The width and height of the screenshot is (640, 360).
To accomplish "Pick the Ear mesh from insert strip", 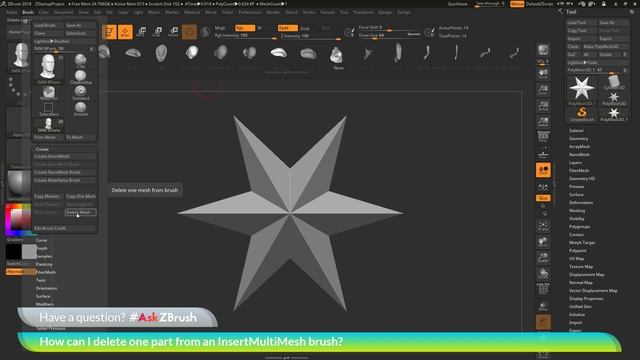I will [x=162, y=53].
